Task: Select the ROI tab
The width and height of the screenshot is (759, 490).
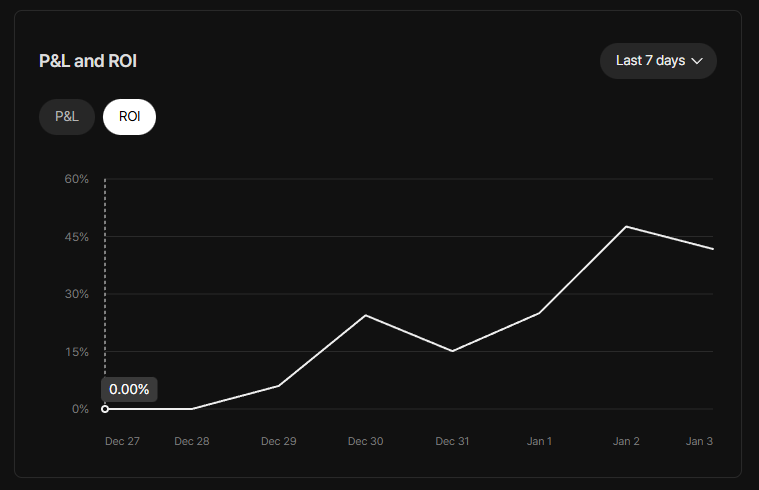Action: (x=129, y=117)
